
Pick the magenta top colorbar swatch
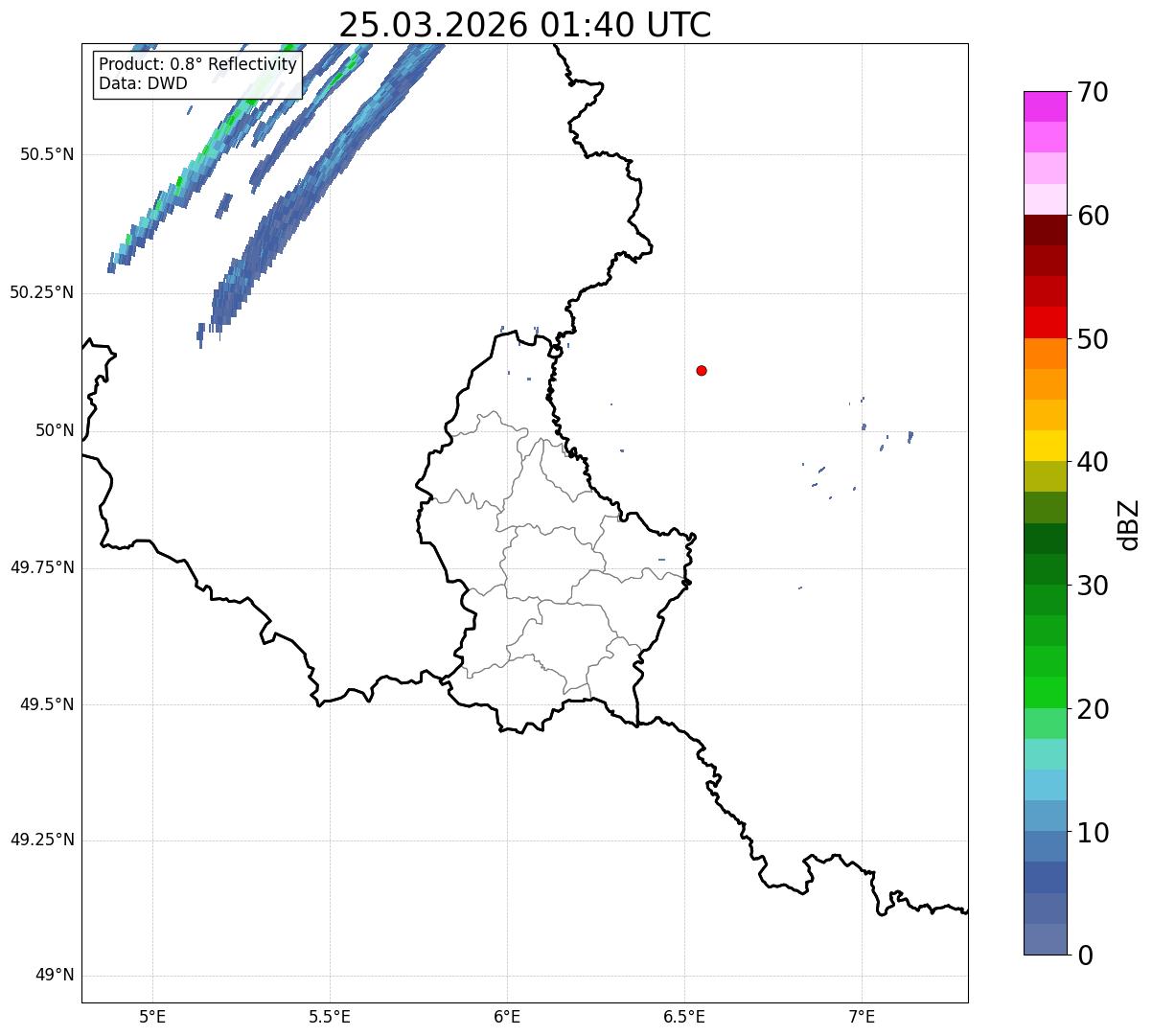1046,106
